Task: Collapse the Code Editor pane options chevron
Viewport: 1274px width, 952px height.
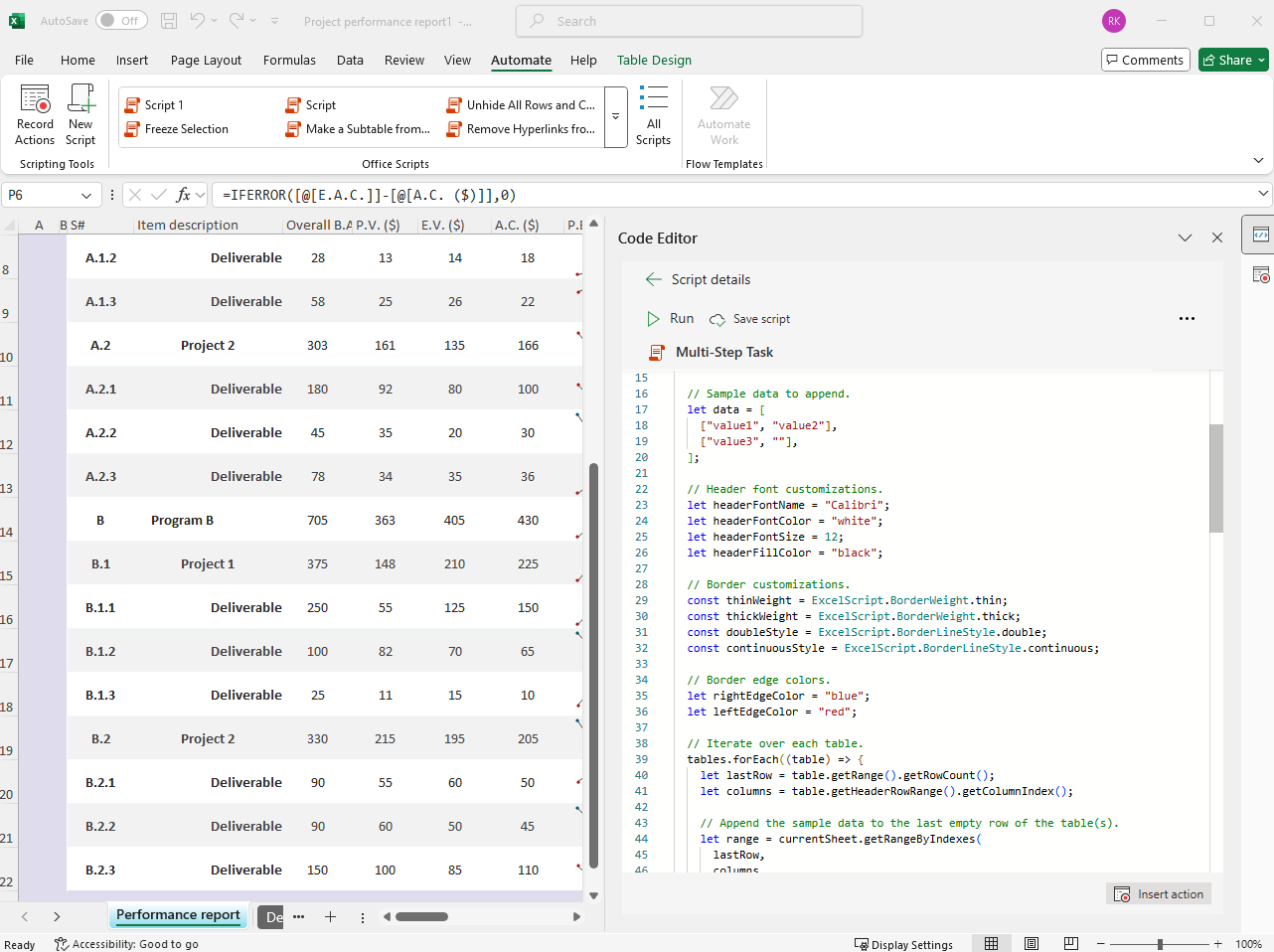Action: click(x=1185, y=238)
